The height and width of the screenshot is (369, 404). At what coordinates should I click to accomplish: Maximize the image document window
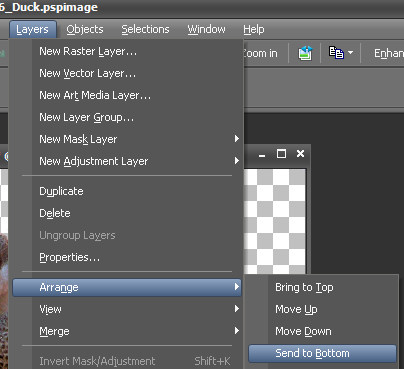(x=281, y=154)
